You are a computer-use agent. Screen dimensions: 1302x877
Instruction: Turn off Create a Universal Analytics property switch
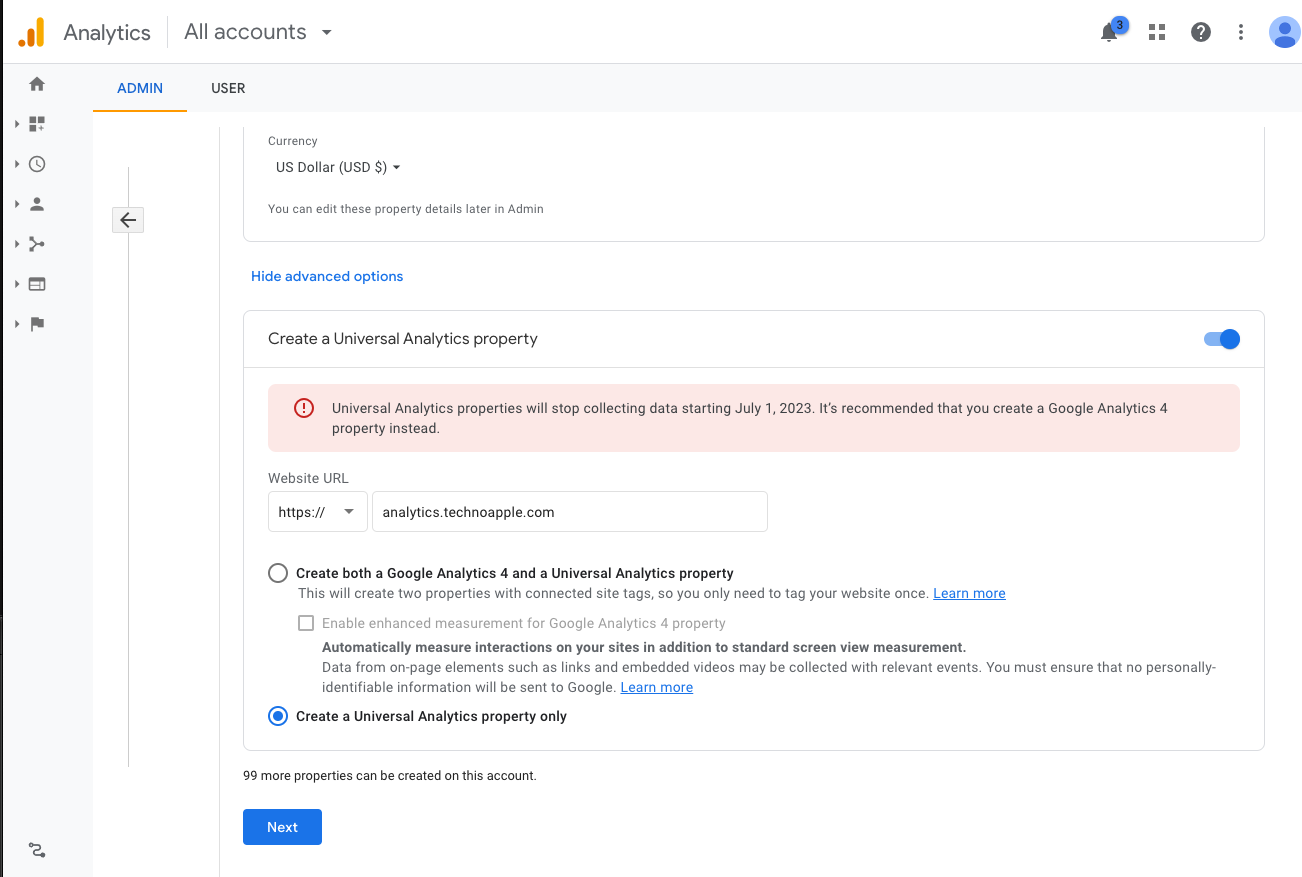1222,339
